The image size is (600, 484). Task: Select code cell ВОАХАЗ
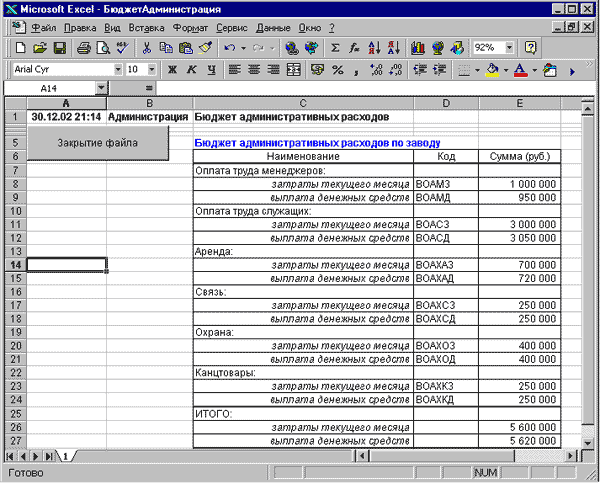point(446,265)
